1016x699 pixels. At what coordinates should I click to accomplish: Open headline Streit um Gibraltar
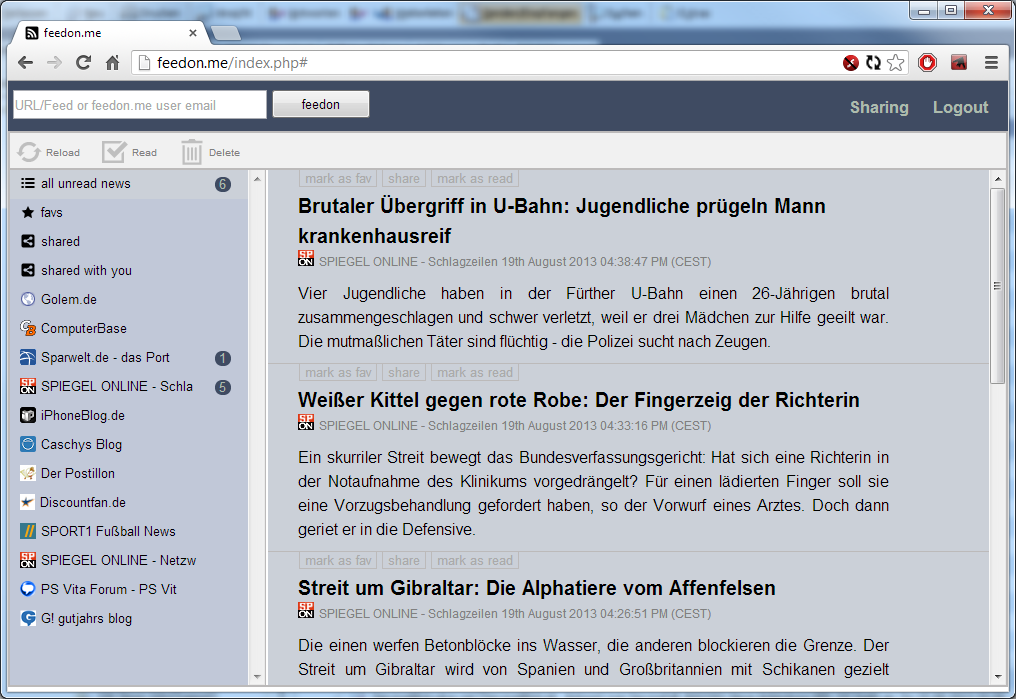(x=537, y=588)
